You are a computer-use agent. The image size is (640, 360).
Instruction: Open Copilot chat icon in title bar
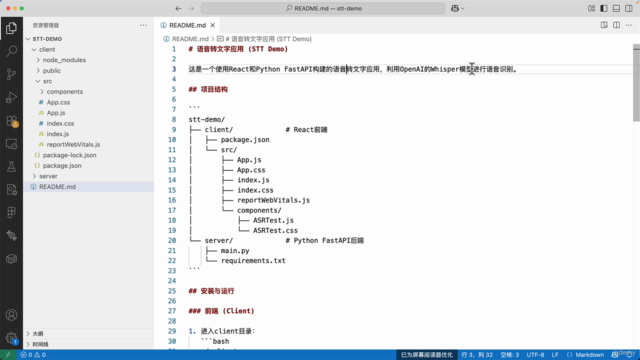pos(455,8)
